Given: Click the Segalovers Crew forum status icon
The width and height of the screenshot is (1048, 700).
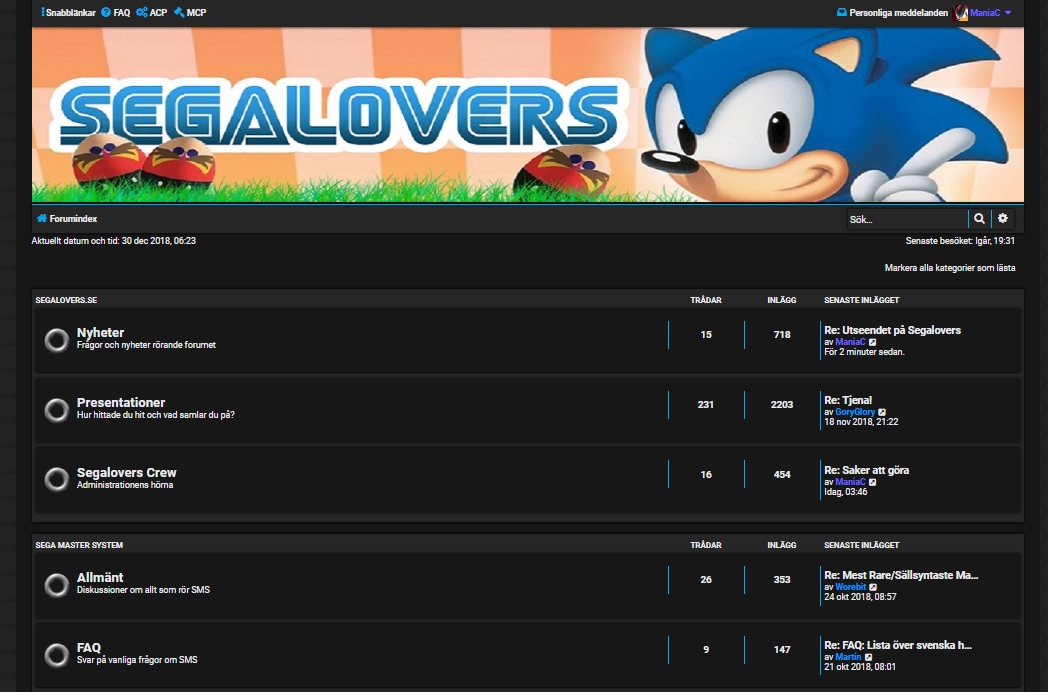Looking at the screenshot, I should (57, 479).
